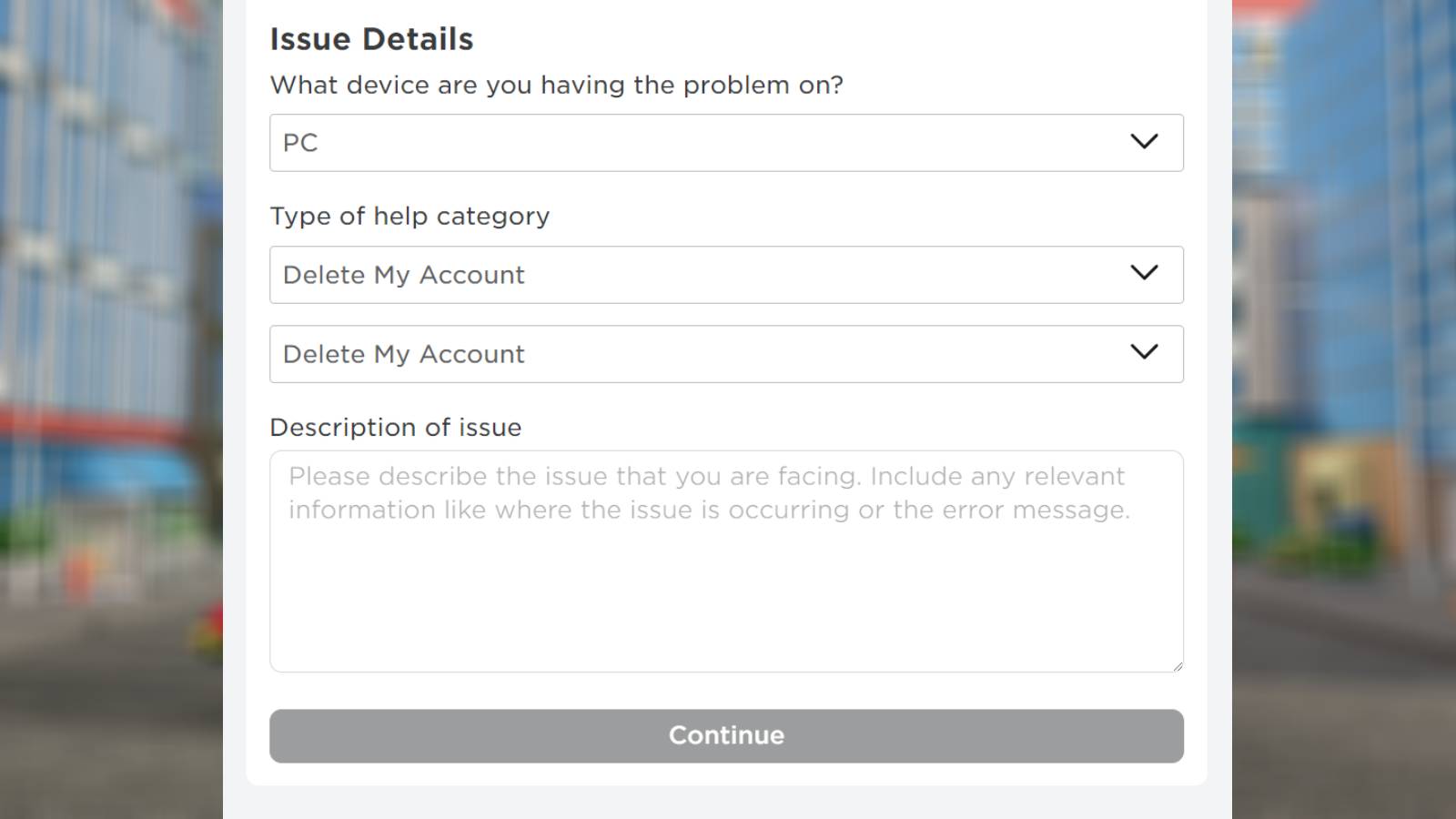This screenshot has width=1456, height=819.
Task: Click the PC text in the device field
Action: [301, 142]
